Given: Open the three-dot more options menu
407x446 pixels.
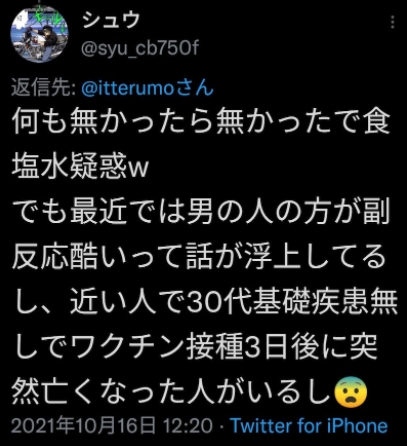Looking at the screenshot, I should 392,22.
